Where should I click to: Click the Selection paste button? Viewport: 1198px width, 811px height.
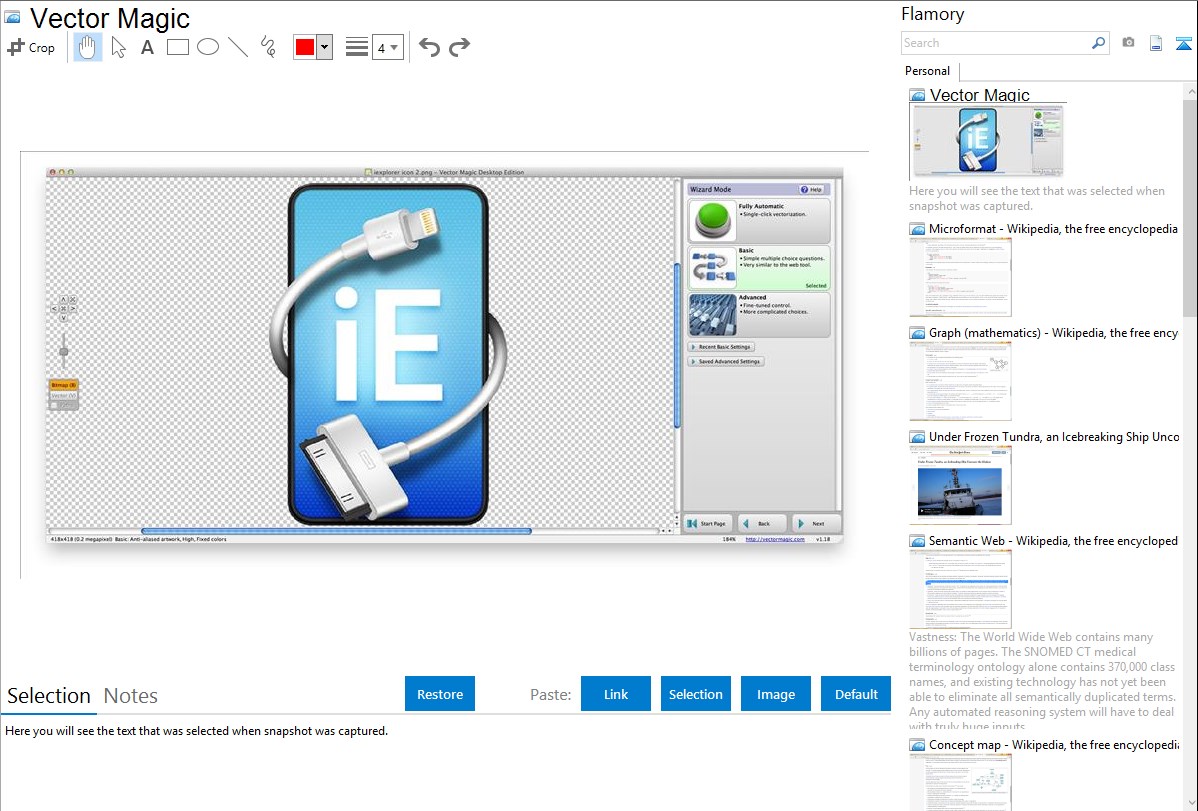pyautogui.click(x=695, y=694)
